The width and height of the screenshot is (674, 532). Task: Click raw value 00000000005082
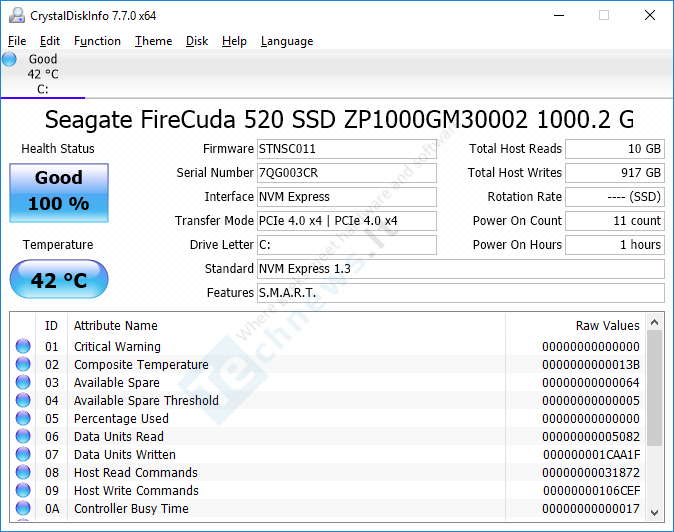(591, 437)
